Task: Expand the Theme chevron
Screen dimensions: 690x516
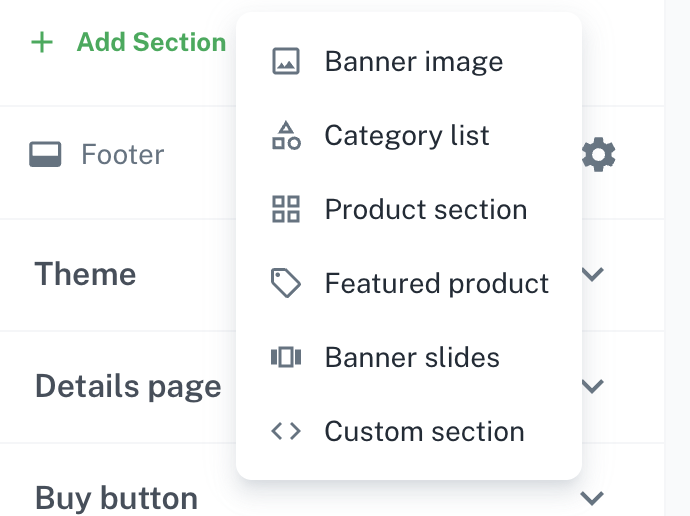Action: point(593,274)
